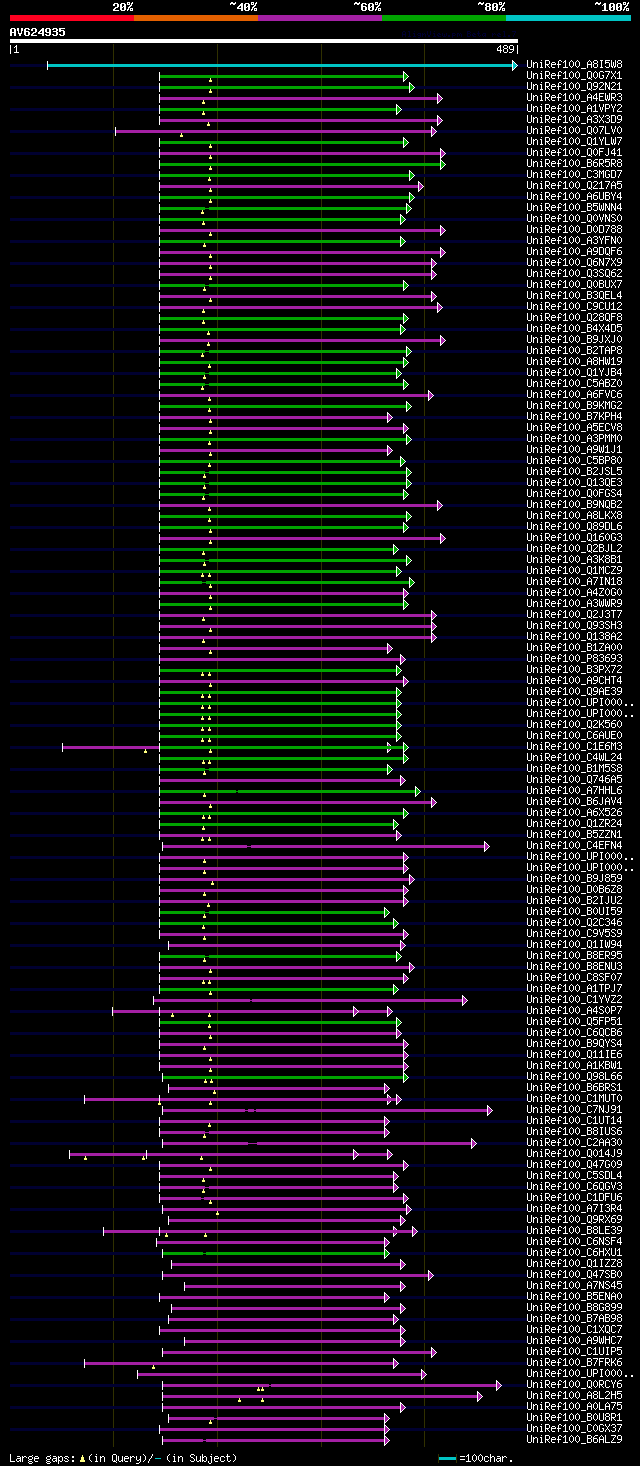640x1466 pixels.
Task: Select label UniRef100_B9JXJ0
Action: (x=574, y=340)
